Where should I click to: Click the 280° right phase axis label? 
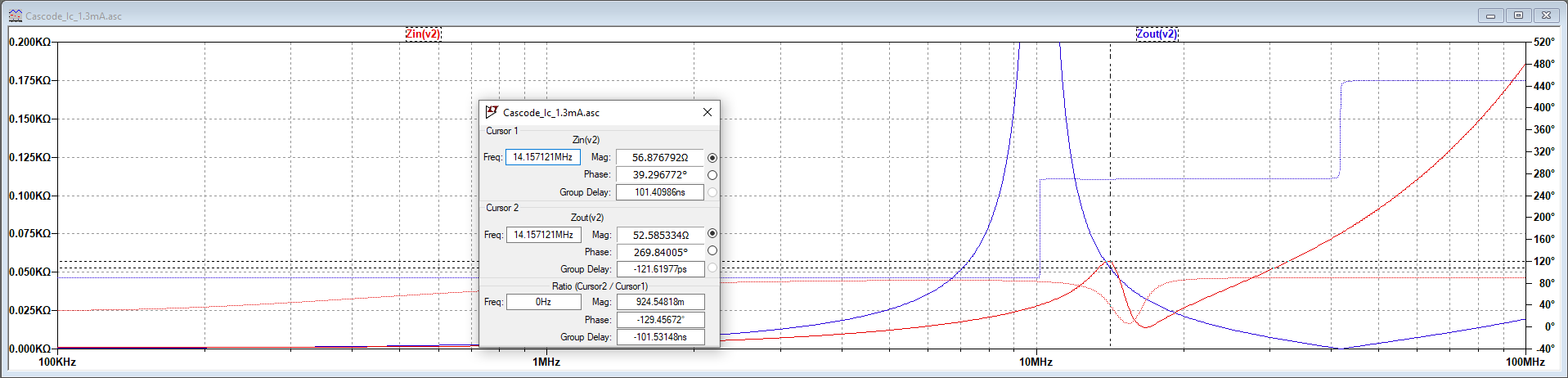[x=1544, y=173]
